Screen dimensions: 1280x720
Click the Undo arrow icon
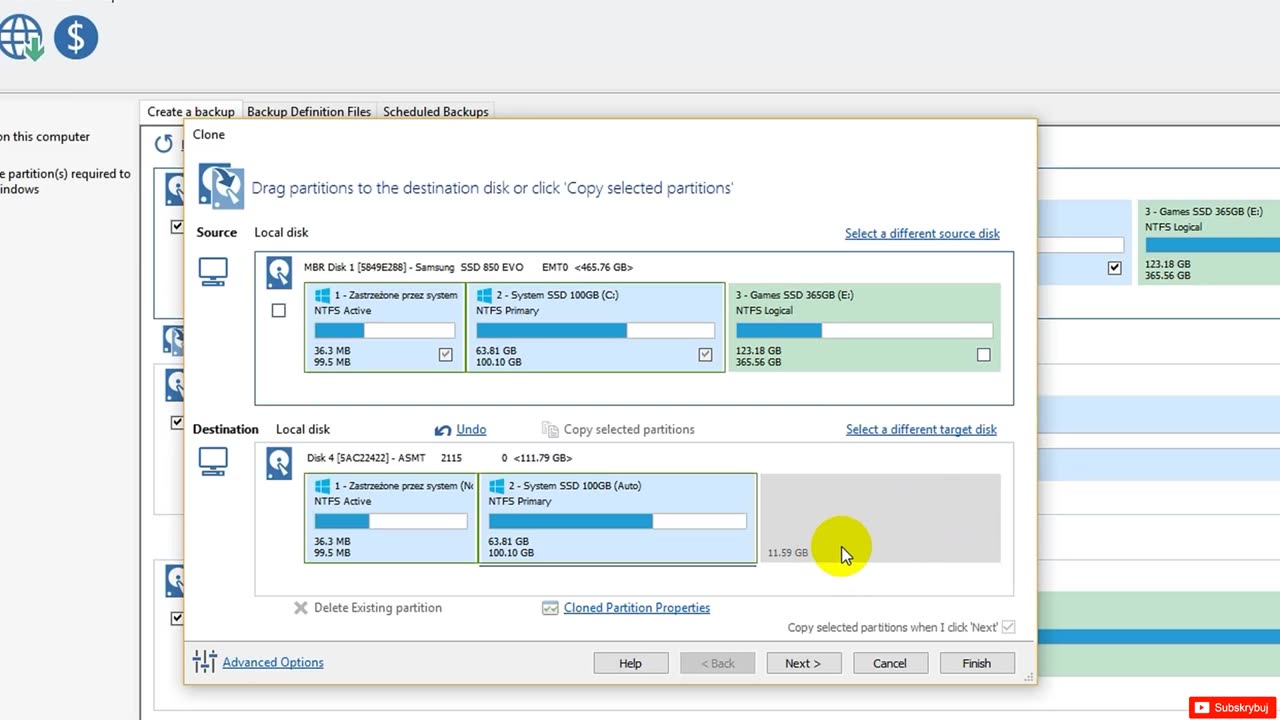click(x=443, y=430)
